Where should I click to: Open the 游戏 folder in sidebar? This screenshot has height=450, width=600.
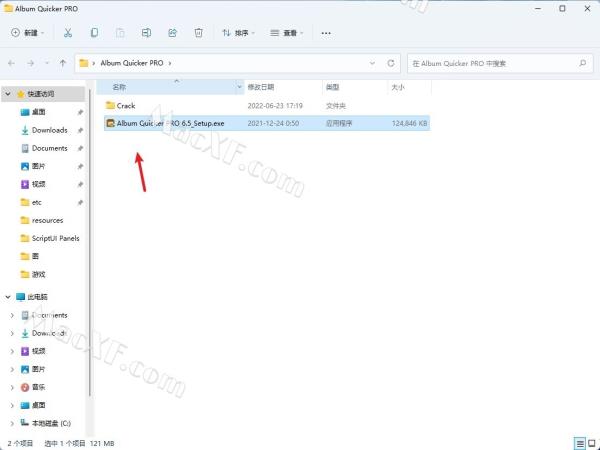[38, 274]
